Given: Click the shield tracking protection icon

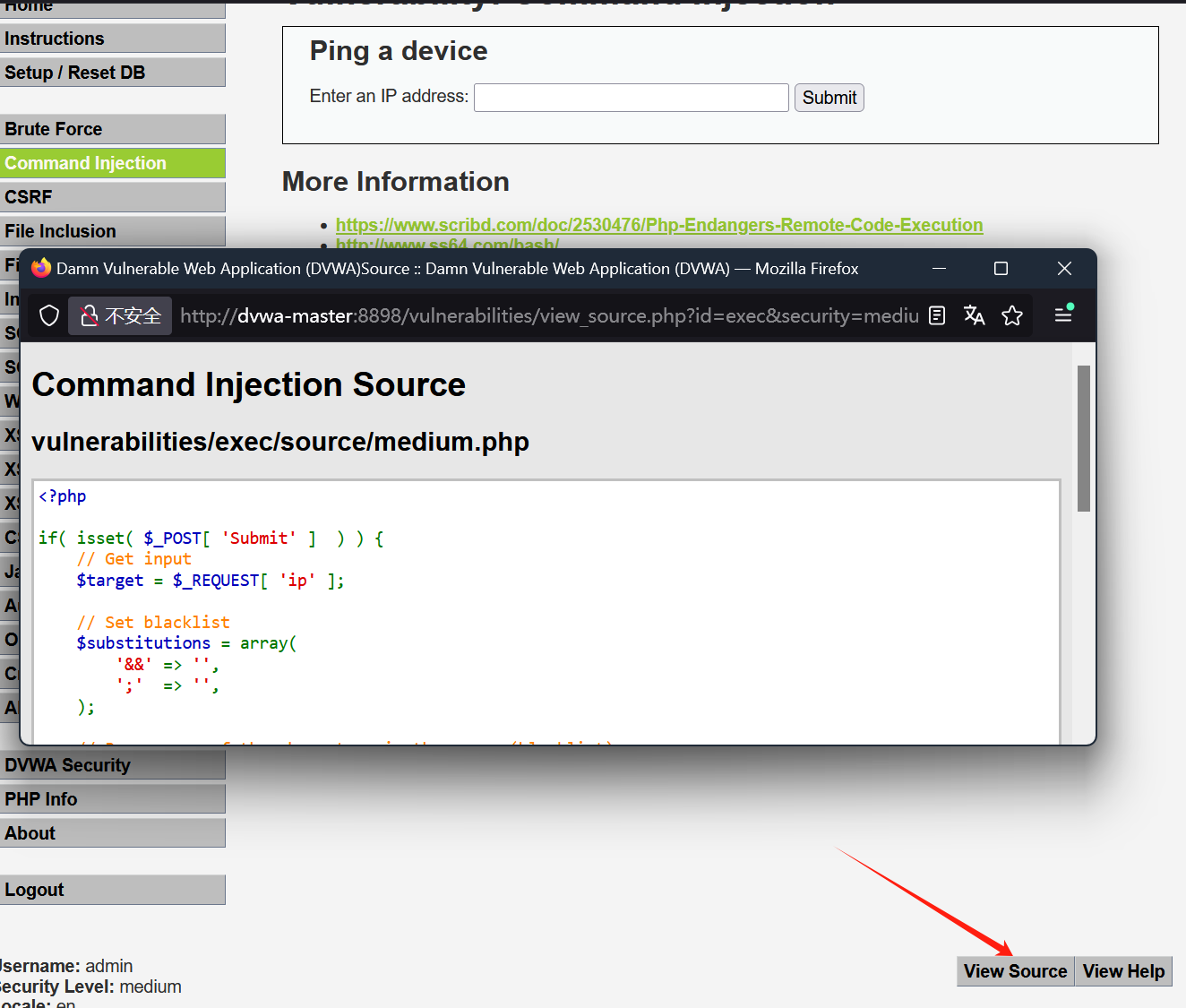Looking at the screenshot, I should click(49, 315).
